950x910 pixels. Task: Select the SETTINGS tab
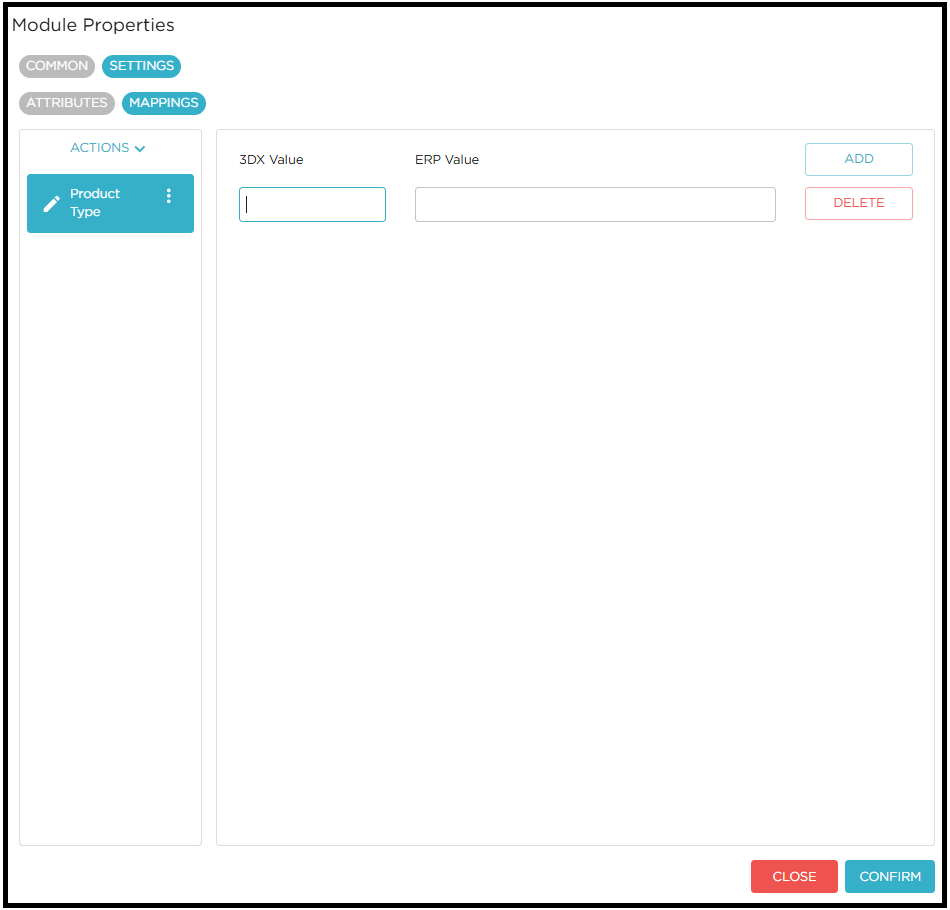click(141, 66)
